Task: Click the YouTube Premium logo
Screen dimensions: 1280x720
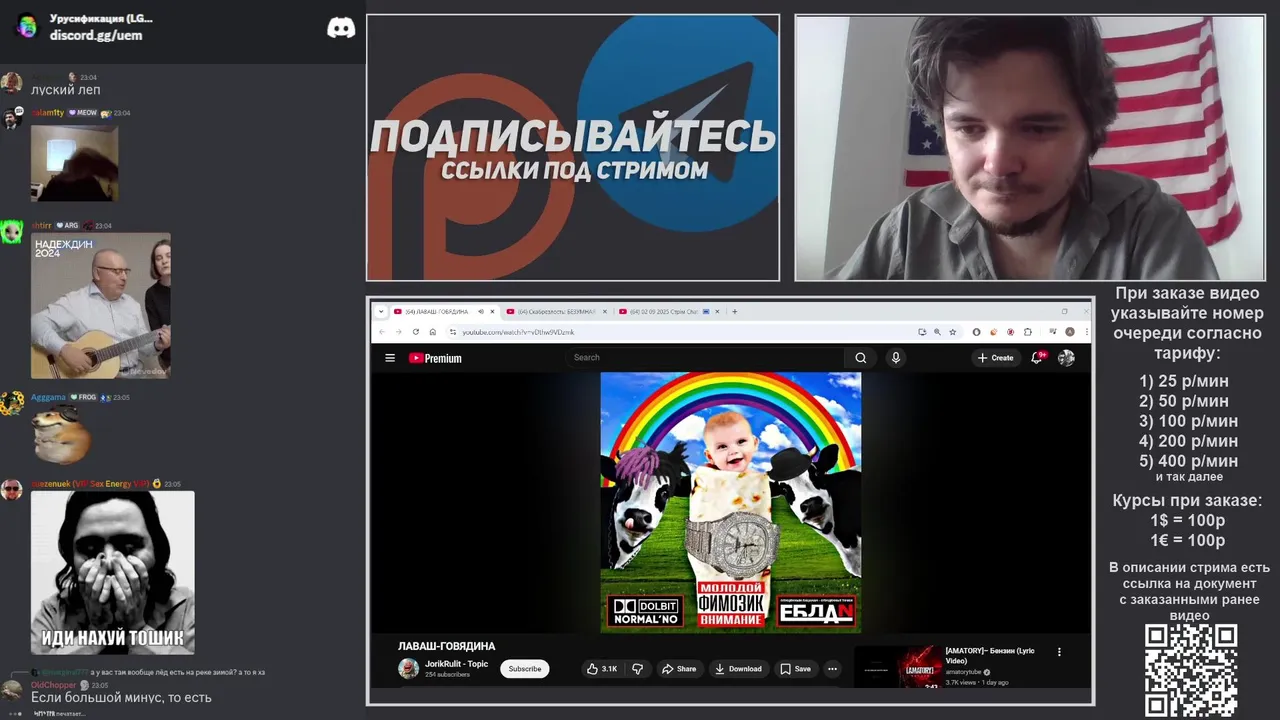Action: click(x=435, y=358)
